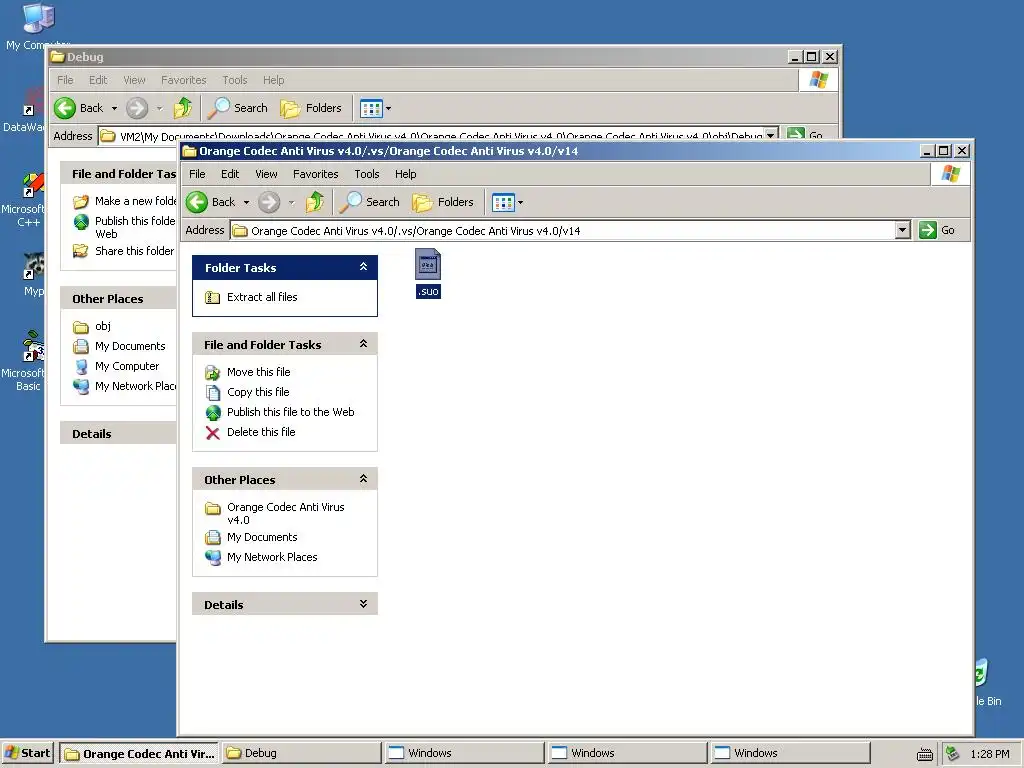Collapse the Folder Tasks panel
Screen dimensions: 1024x768
[x=363, y=267]
